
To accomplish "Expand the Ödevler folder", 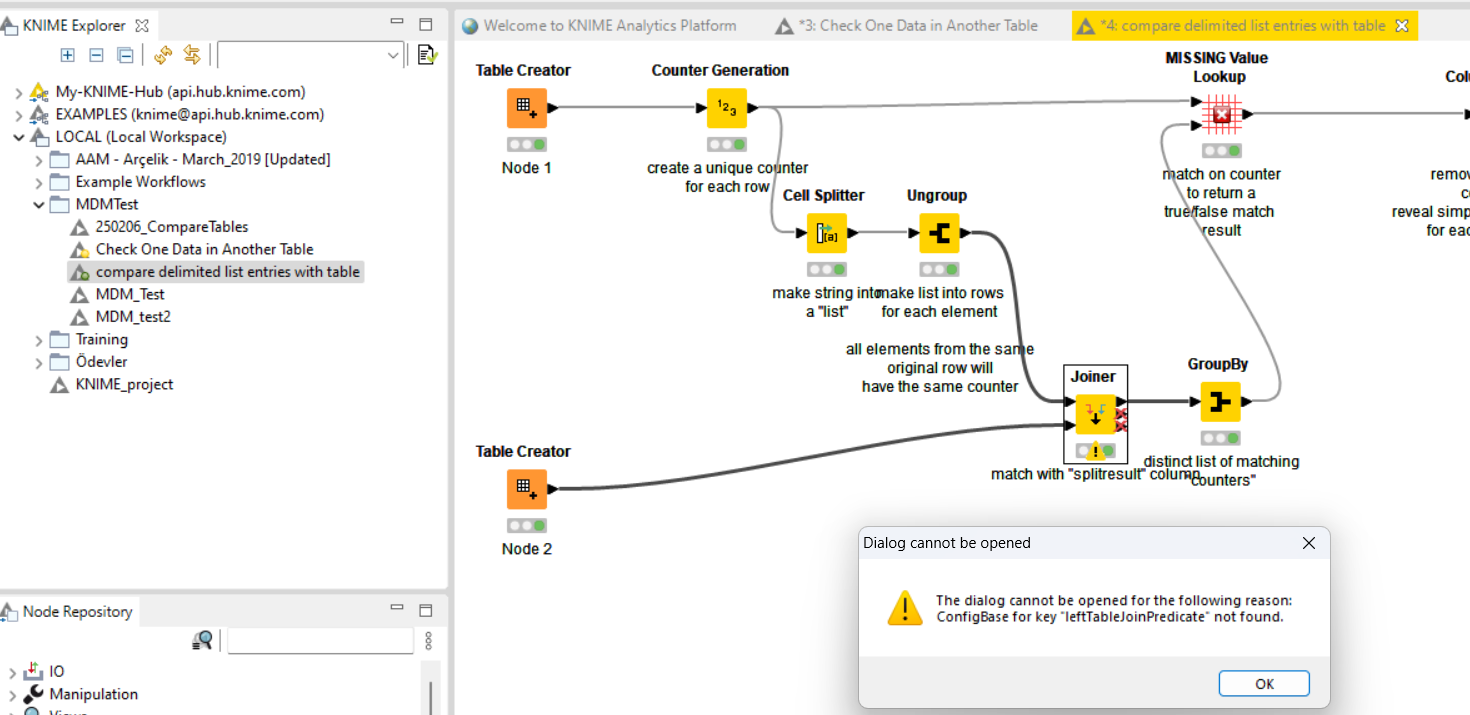I will click(39, 362).
